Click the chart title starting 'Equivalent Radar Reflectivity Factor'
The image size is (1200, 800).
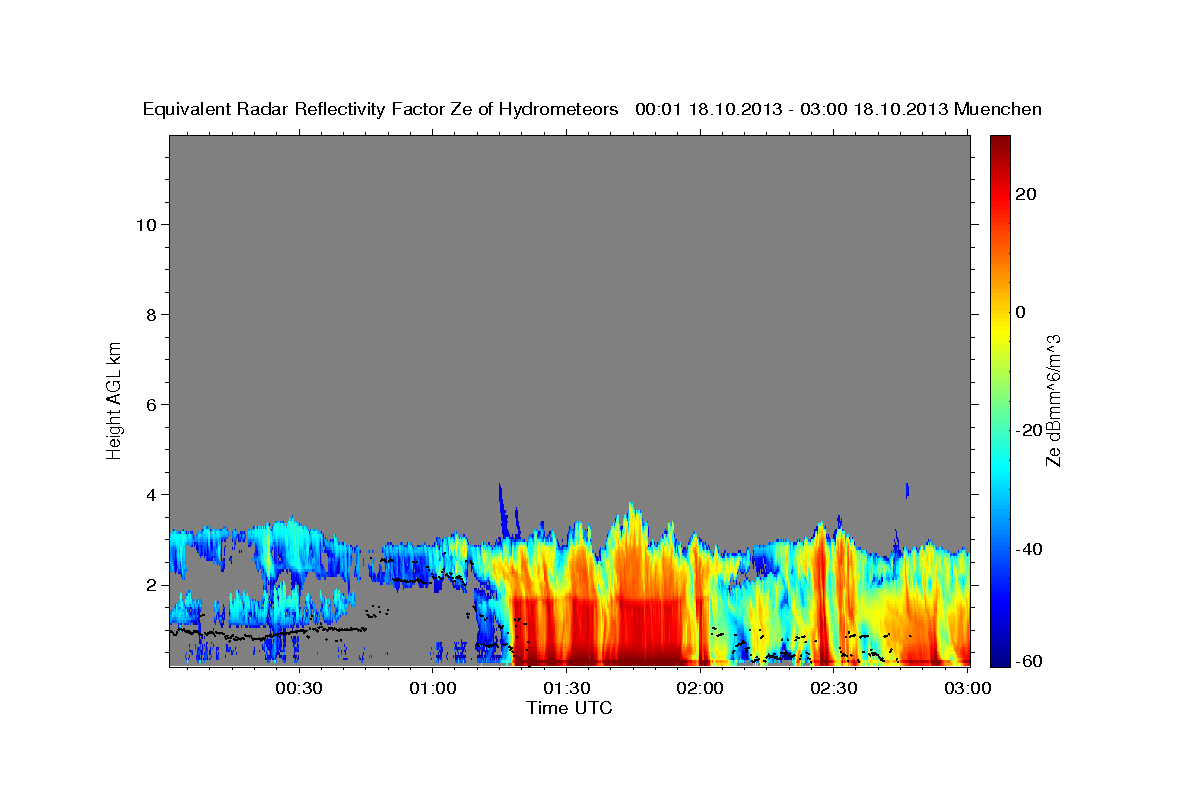(x=593, y=109)
